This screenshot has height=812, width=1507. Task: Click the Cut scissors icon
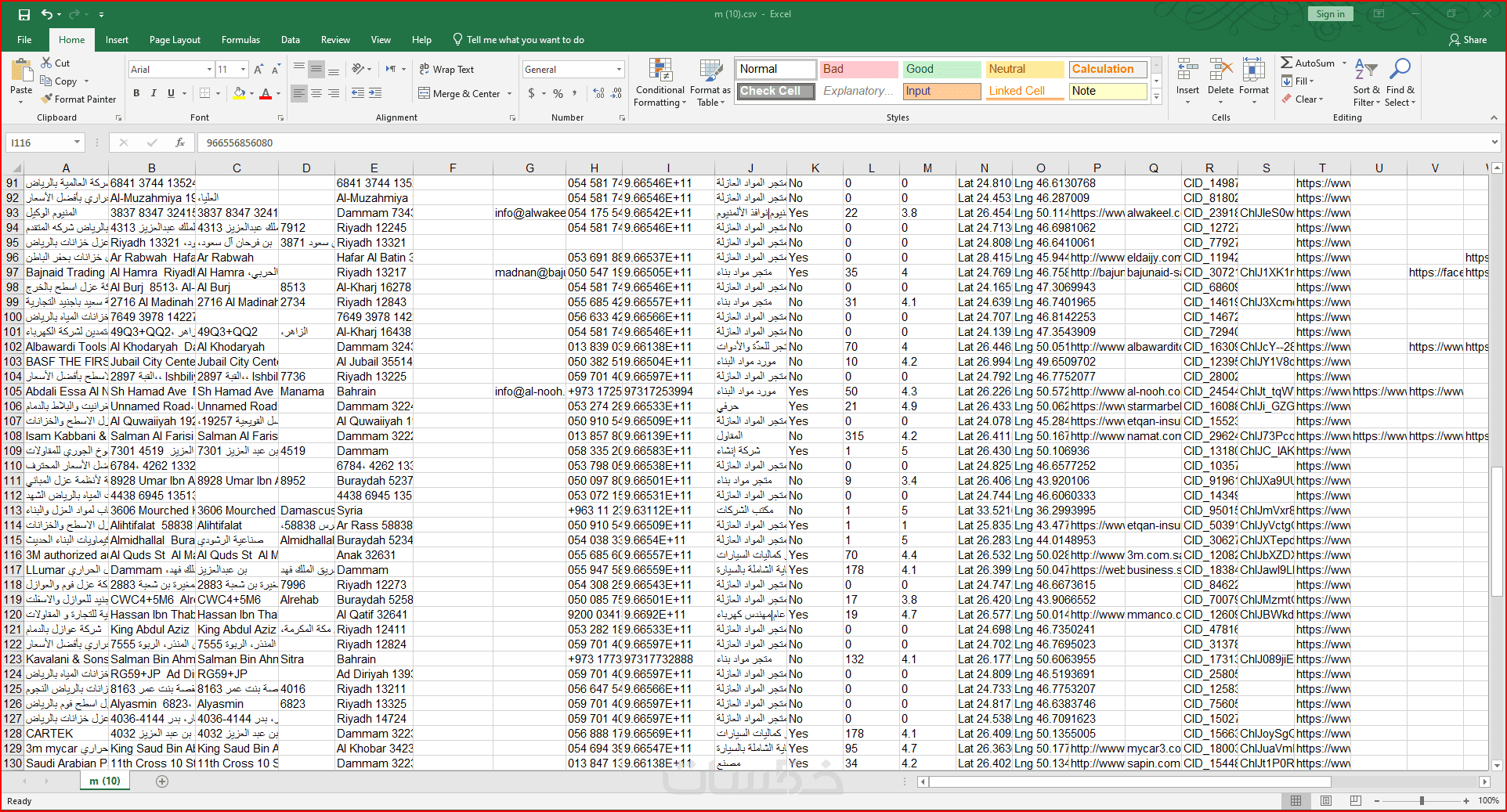click(x=46, y=63)
